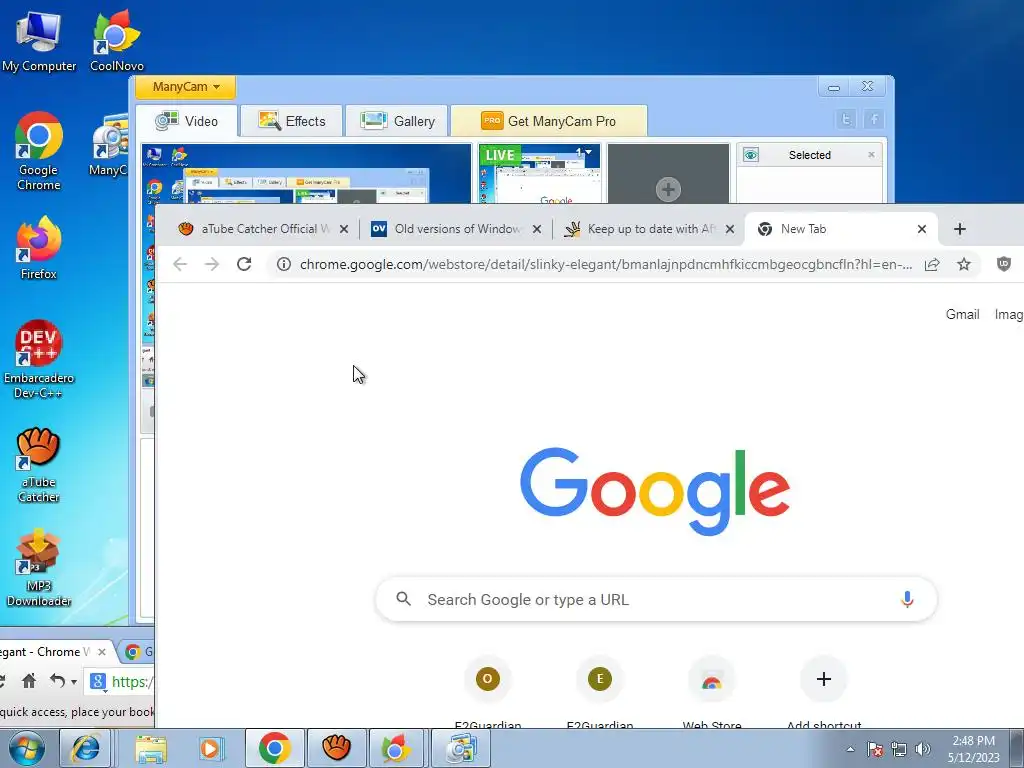Open the first E2Guardian shortcut (O)
The image size is (1024, 768).
pos(488,679)
